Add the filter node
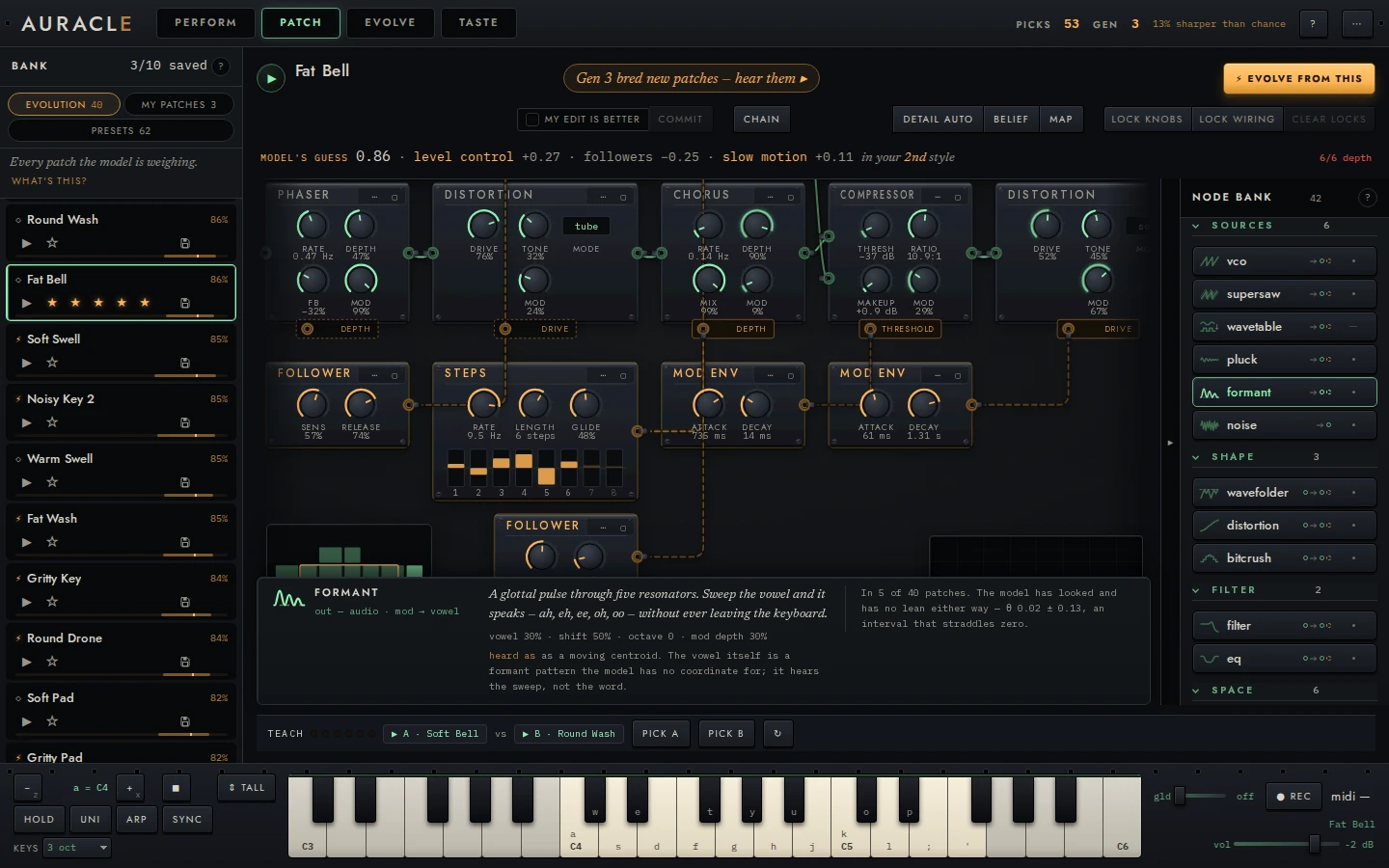1389x868 pixels. coord(1284,626)
